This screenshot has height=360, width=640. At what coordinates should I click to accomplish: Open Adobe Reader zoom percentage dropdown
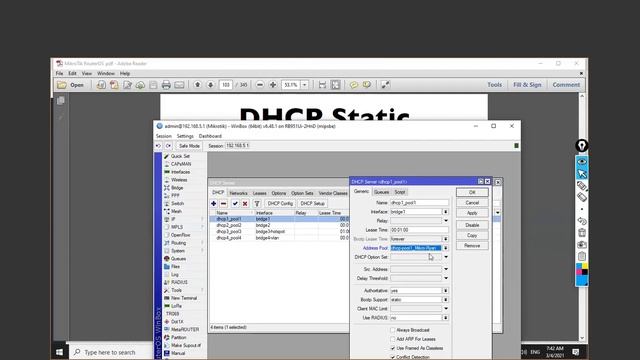pos(304,85)
